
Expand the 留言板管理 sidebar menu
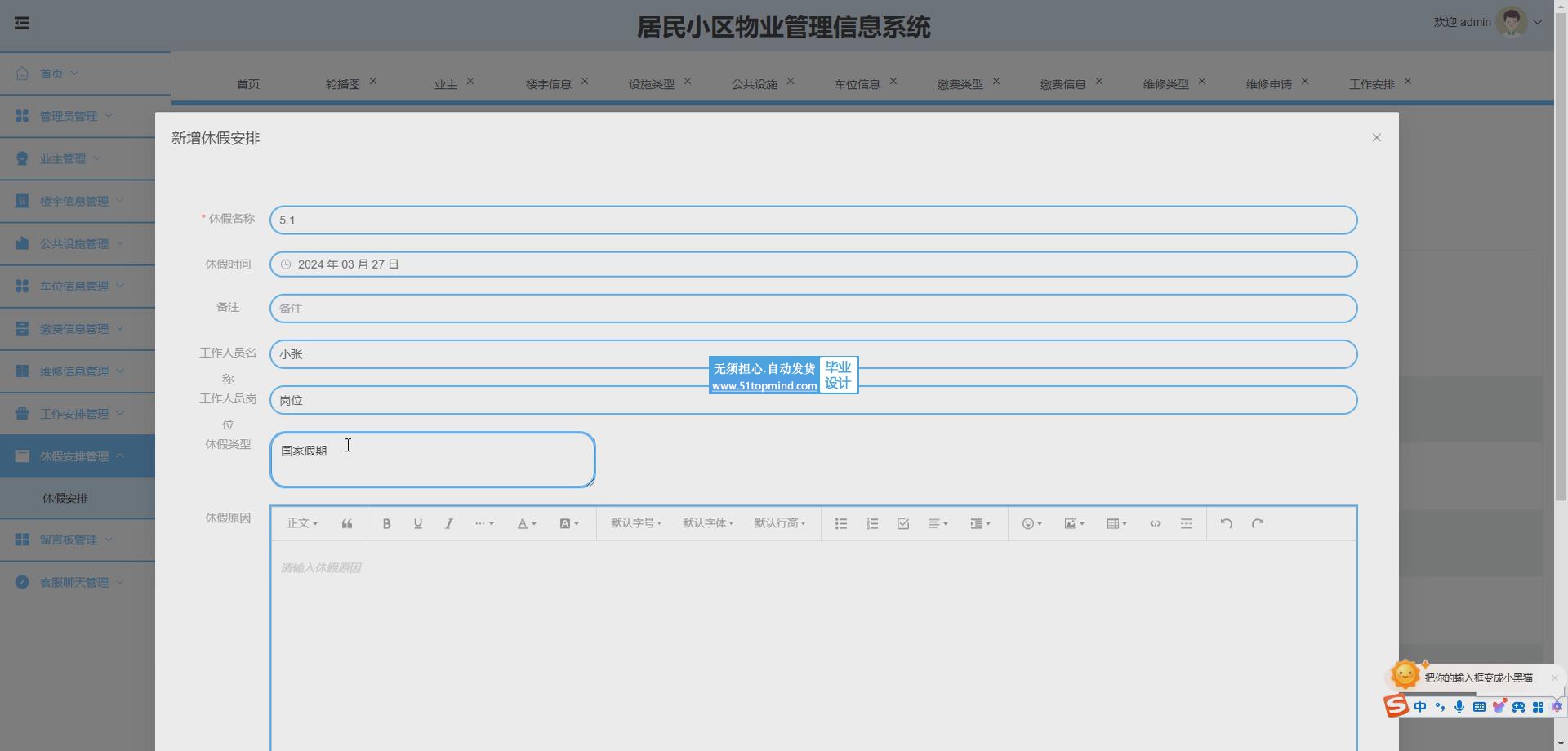(78, 540)
